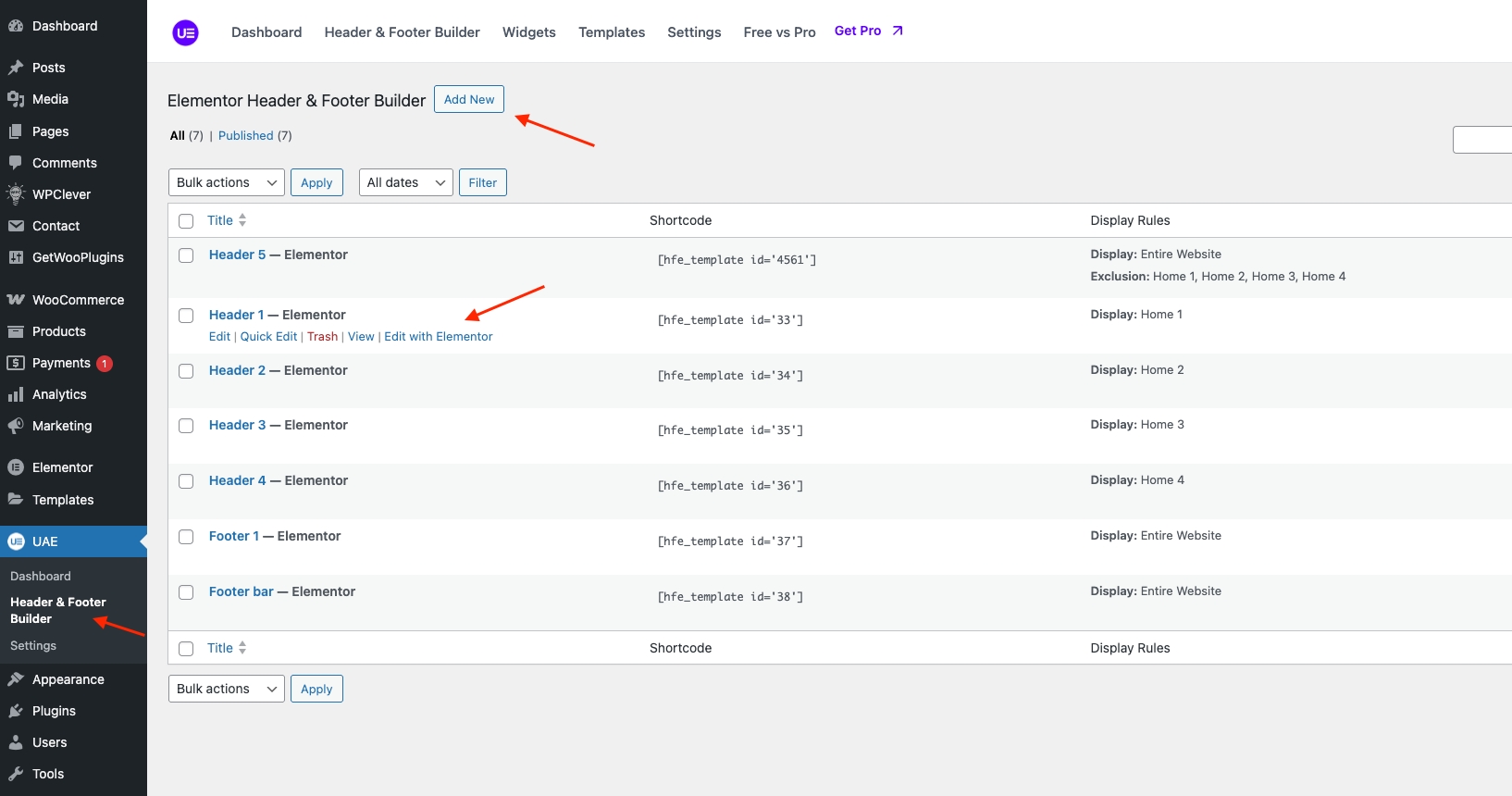Select the Header 5 row checkbox
Screen dimensions: 1512x796
pos(186,255)
